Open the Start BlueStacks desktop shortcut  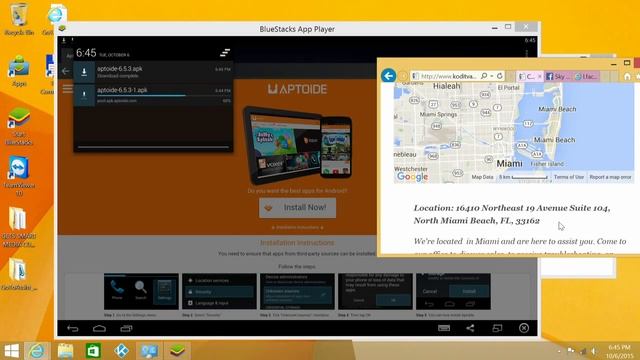point(19,126)
